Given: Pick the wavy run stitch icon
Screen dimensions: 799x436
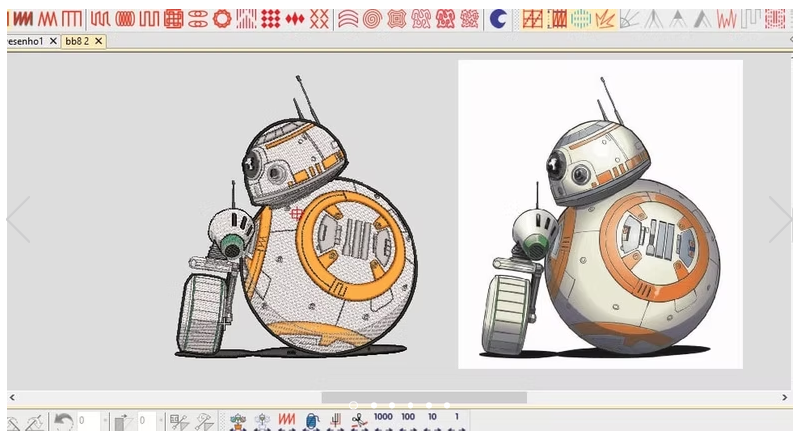Looking at the screenshot, I should coord(100,19).
